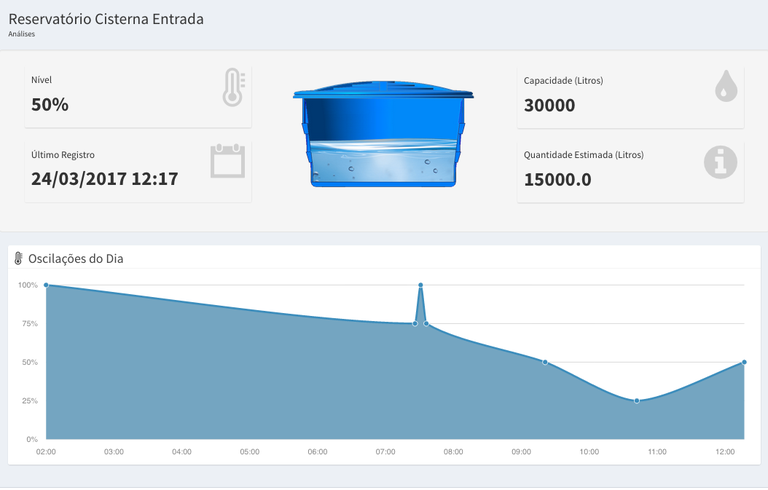Image resolution: width=768 pixels, height=490 pixels.
Task: Select the 100% spike data point on chart
Action: (x=421, y=285)
